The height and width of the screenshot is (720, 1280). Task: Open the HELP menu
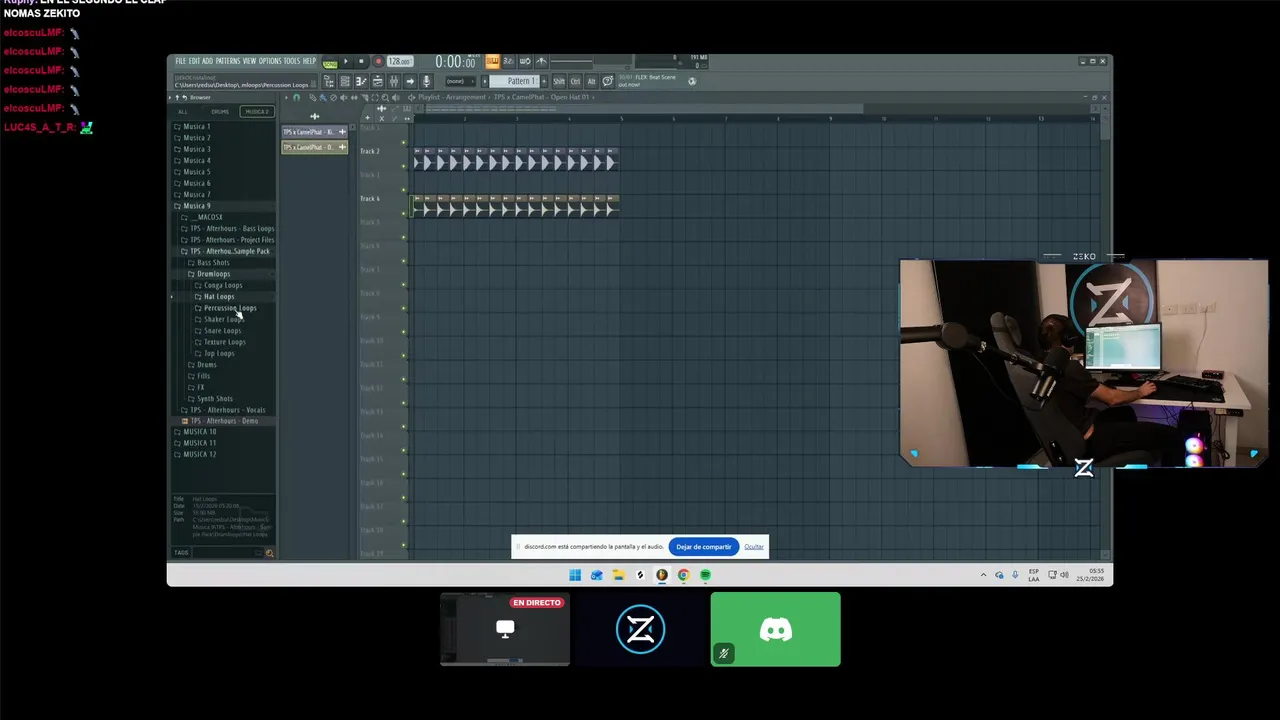point(309,61)
